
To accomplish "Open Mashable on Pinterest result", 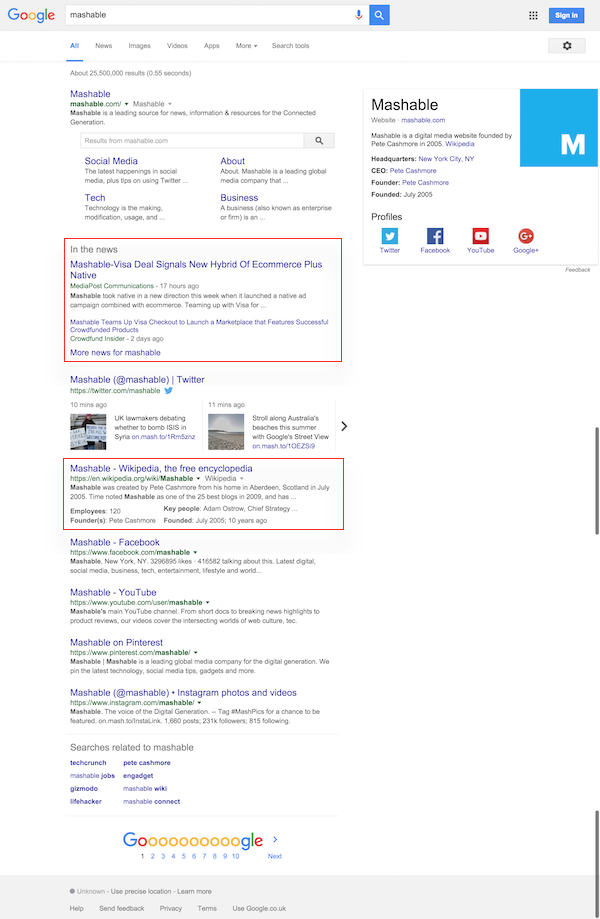I will [x=117, y=642].
